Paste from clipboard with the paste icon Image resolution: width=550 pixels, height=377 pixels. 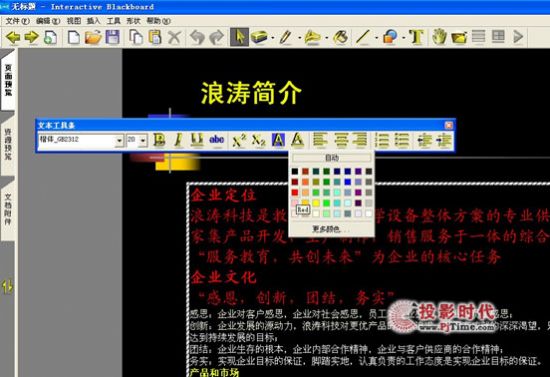click(x=155, y=37)
